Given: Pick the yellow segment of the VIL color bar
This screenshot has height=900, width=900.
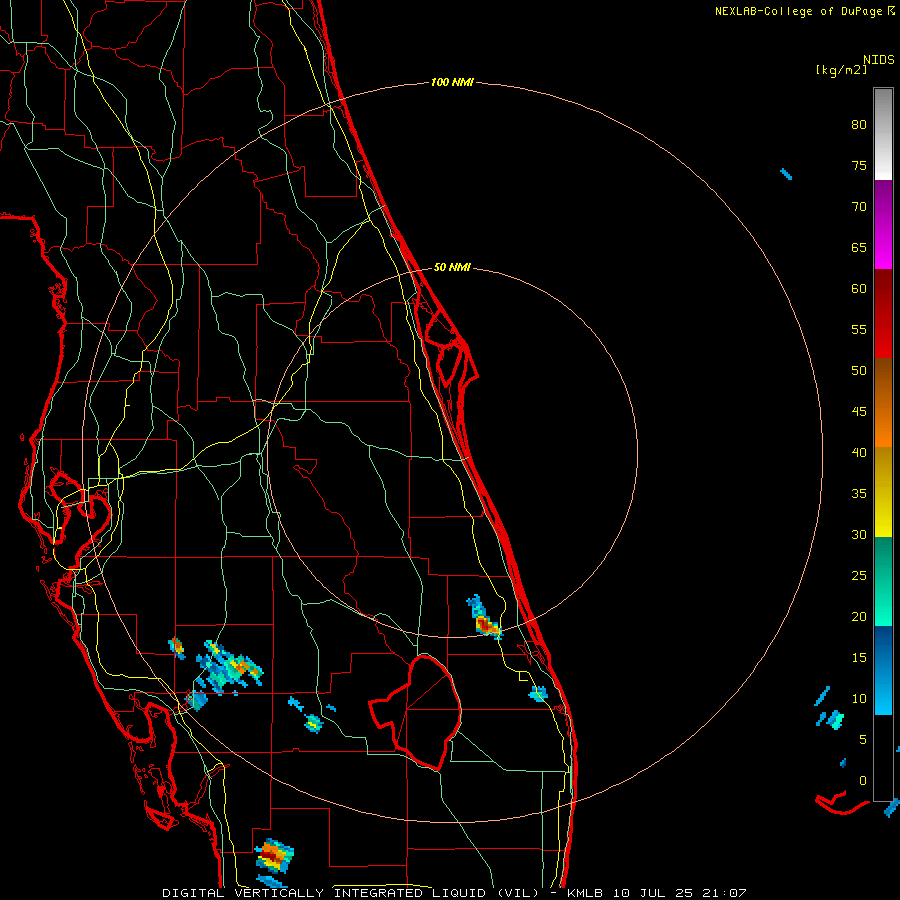Looking at the screenshot, I should coord(883,492).
